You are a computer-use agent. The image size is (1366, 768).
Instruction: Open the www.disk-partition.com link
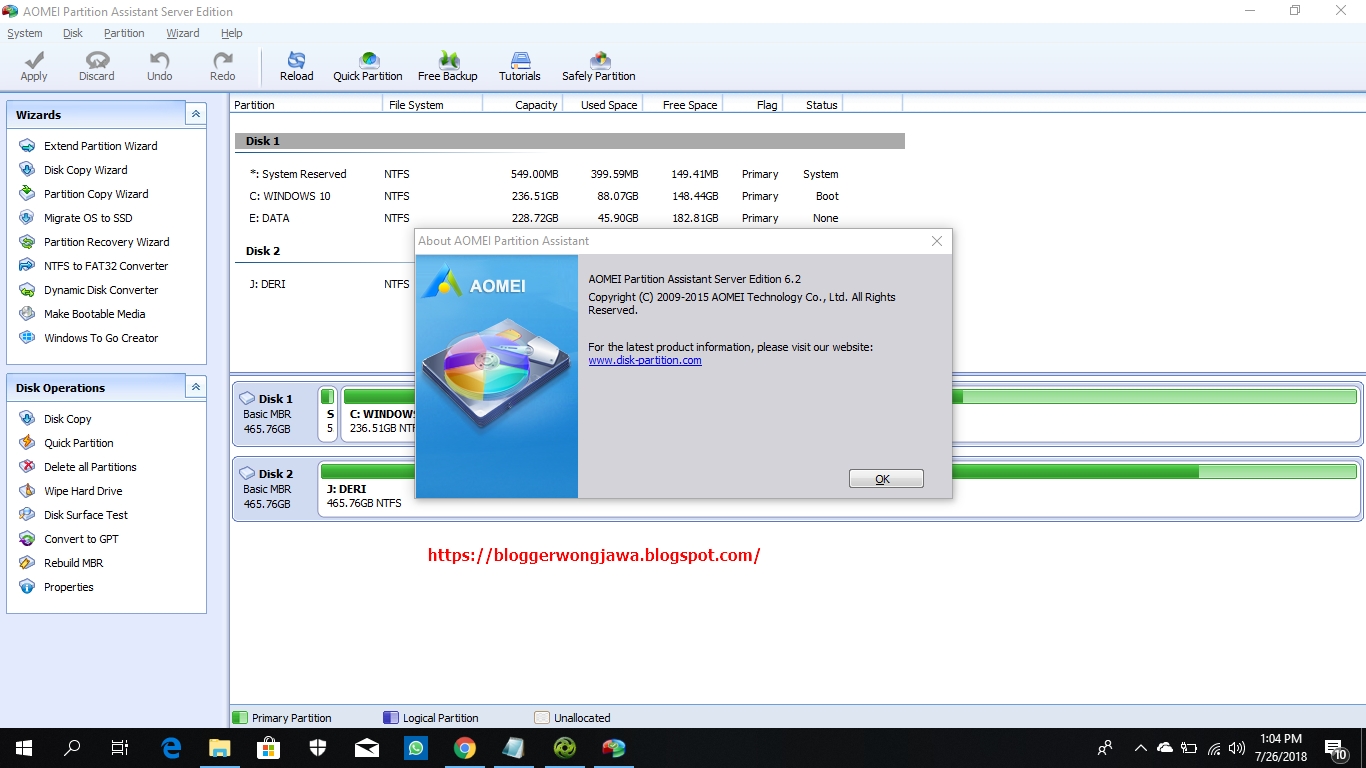[x=645, y=360]
